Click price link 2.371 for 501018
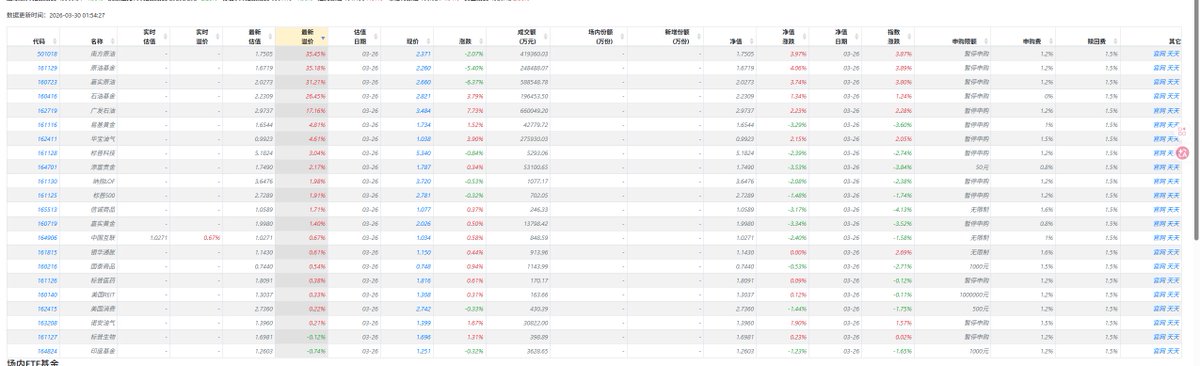The height and width of the screenshot is (366, 1200). [x=423, y=53]
